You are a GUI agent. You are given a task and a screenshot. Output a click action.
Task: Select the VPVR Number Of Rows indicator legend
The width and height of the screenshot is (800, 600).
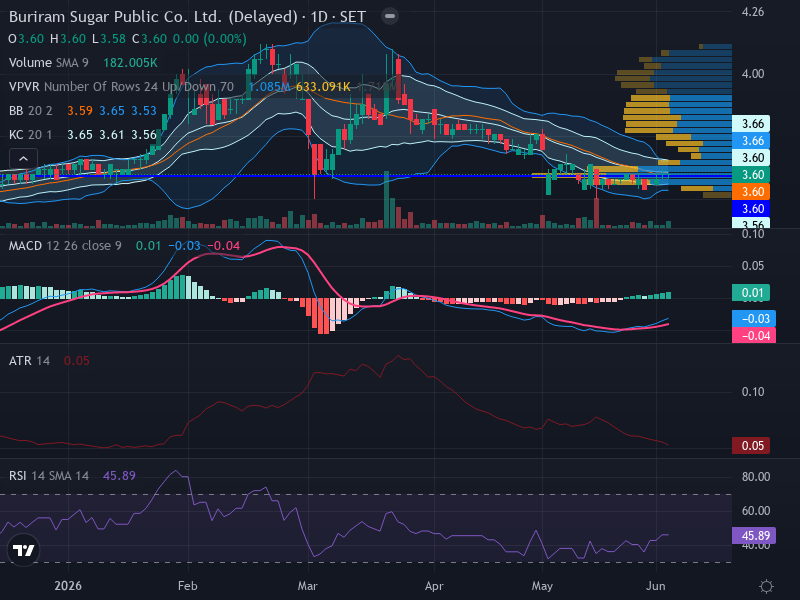tap(121, 87)
